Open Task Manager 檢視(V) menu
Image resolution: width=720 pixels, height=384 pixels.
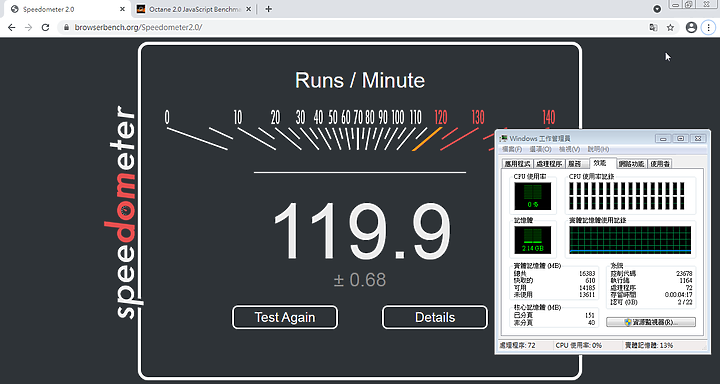pos(569,149)
